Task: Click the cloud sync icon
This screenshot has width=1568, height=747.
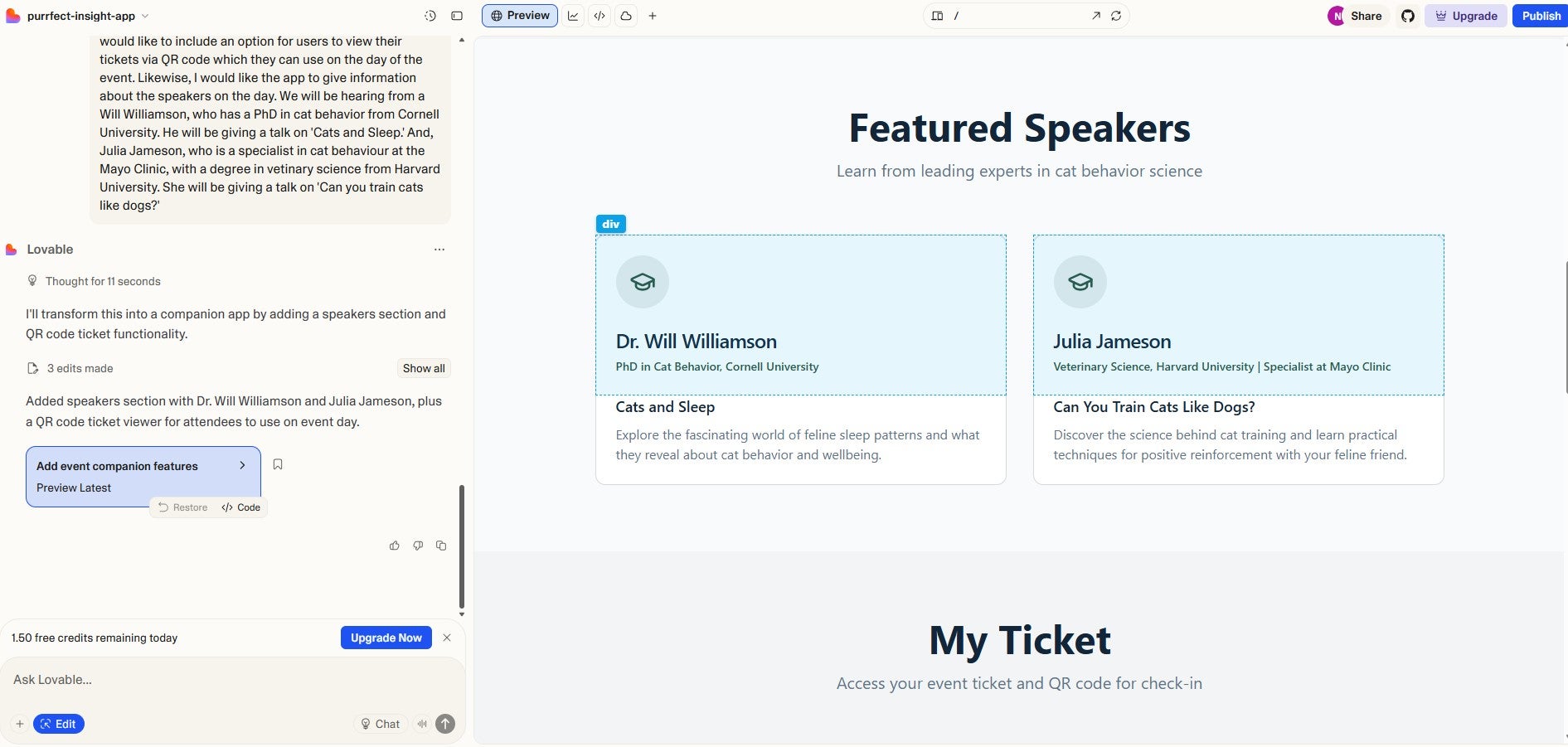Action: pos(626,16)
